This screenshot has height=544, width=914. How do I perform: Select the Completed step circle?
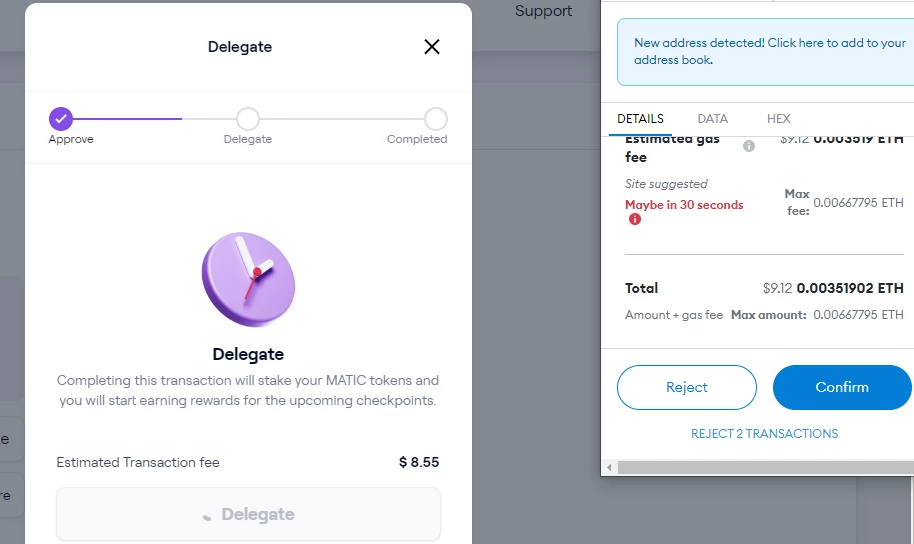pyautogui.click(x=435, y=119)
